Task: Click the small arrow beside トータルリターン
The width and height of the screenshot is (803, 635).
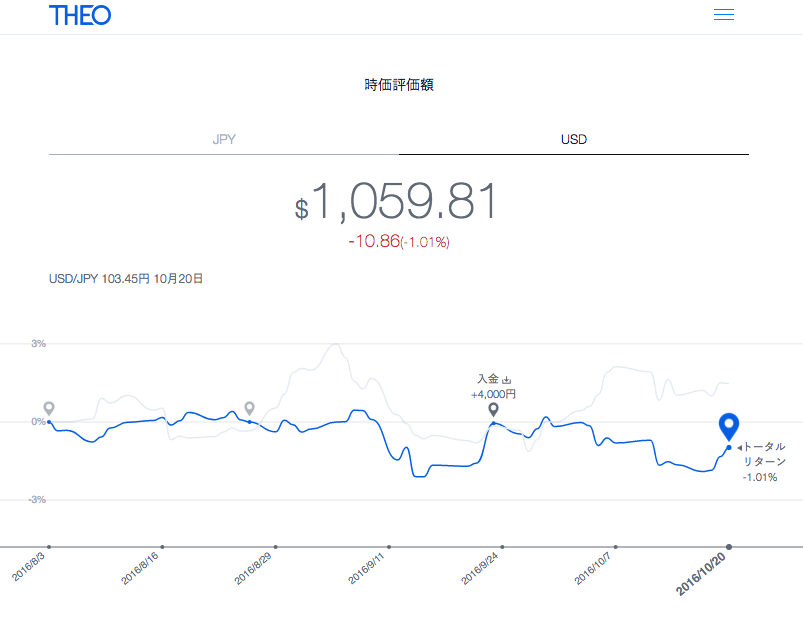Action: [739, 447]
